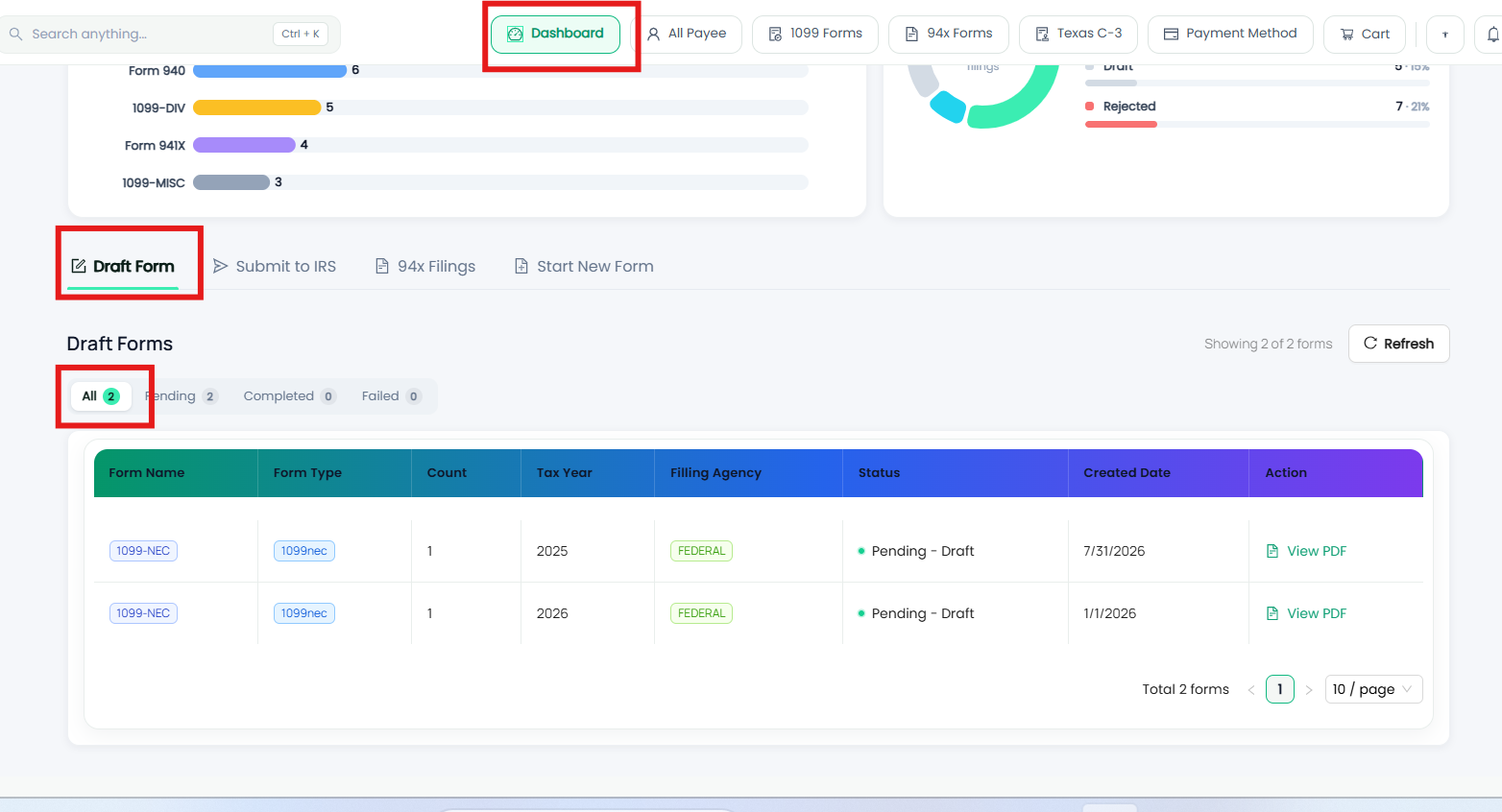Click the Ctrl + K shortcut badge

click(x=301, y=35)
